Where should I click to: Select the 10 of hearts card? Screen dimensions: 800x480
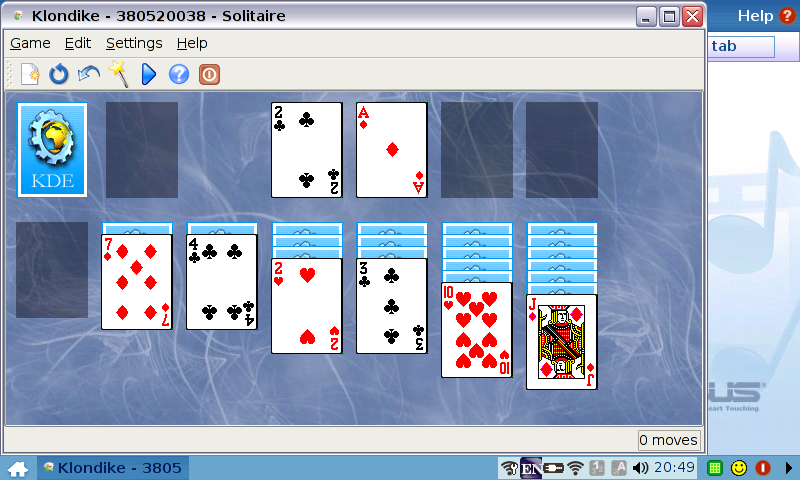(x=477, y=330)
